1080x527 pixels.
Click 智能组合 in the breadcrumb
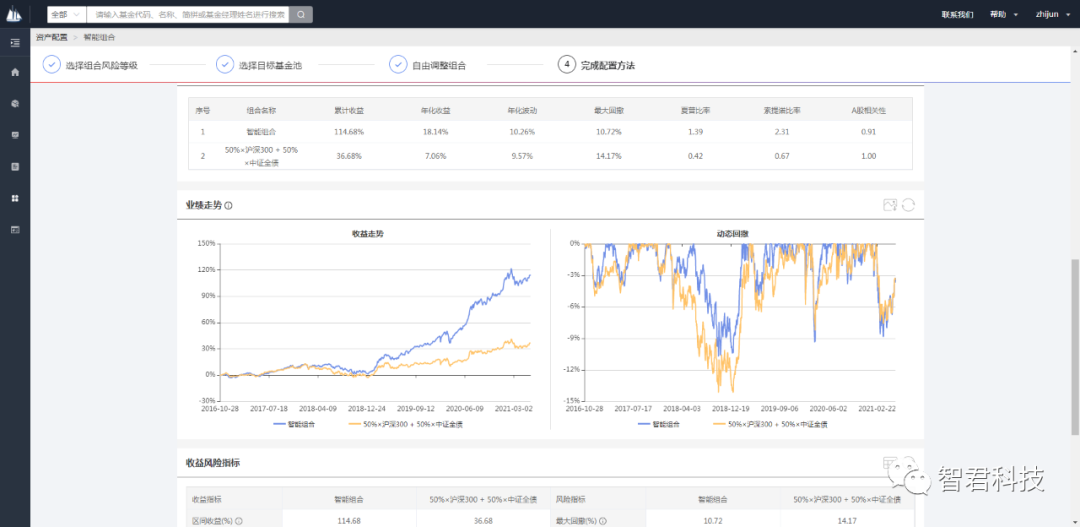(x=99, y=37)
